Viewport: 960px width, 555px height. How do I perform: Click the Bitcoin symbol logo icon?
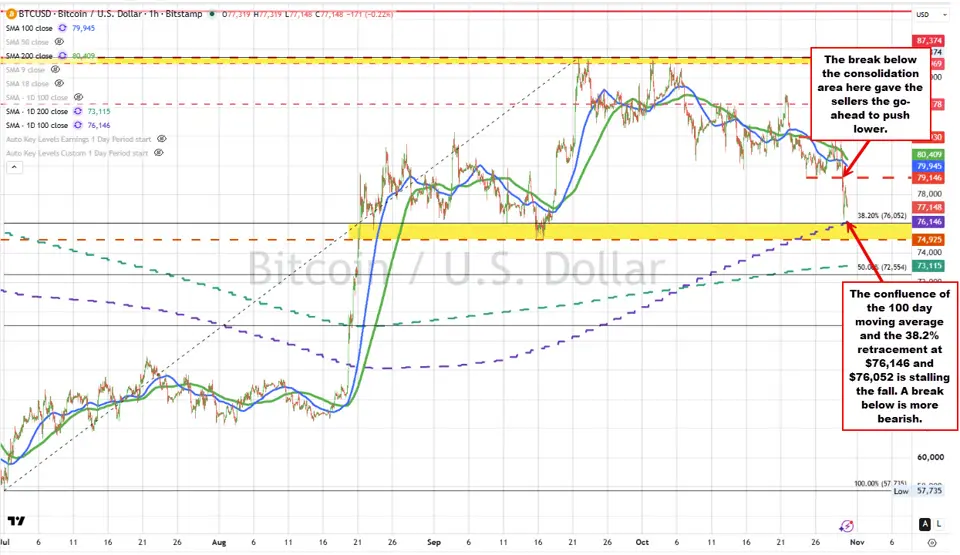pos(11,13)
